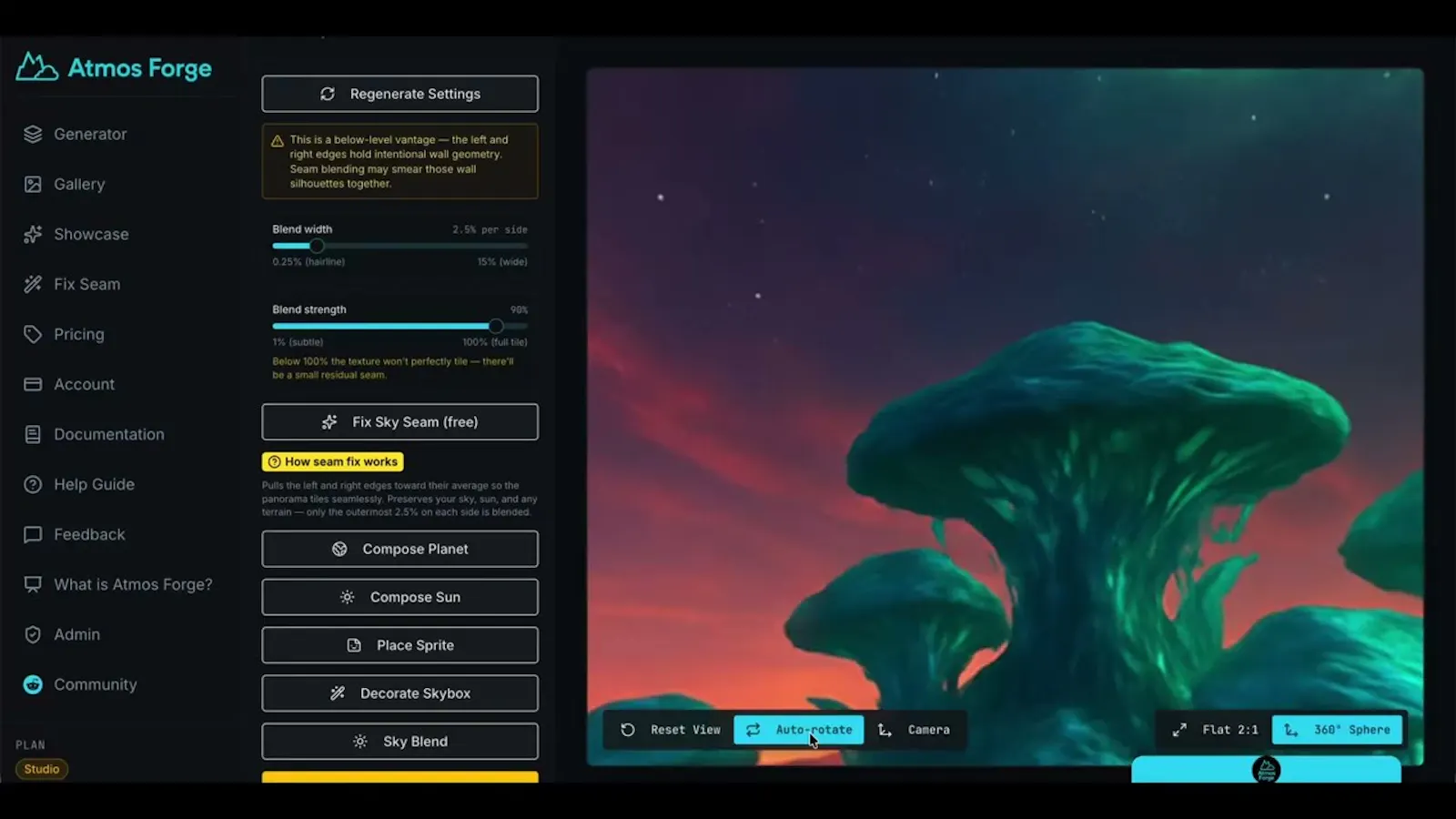
Task: Open the Generator page
Action: coord(90,134)
